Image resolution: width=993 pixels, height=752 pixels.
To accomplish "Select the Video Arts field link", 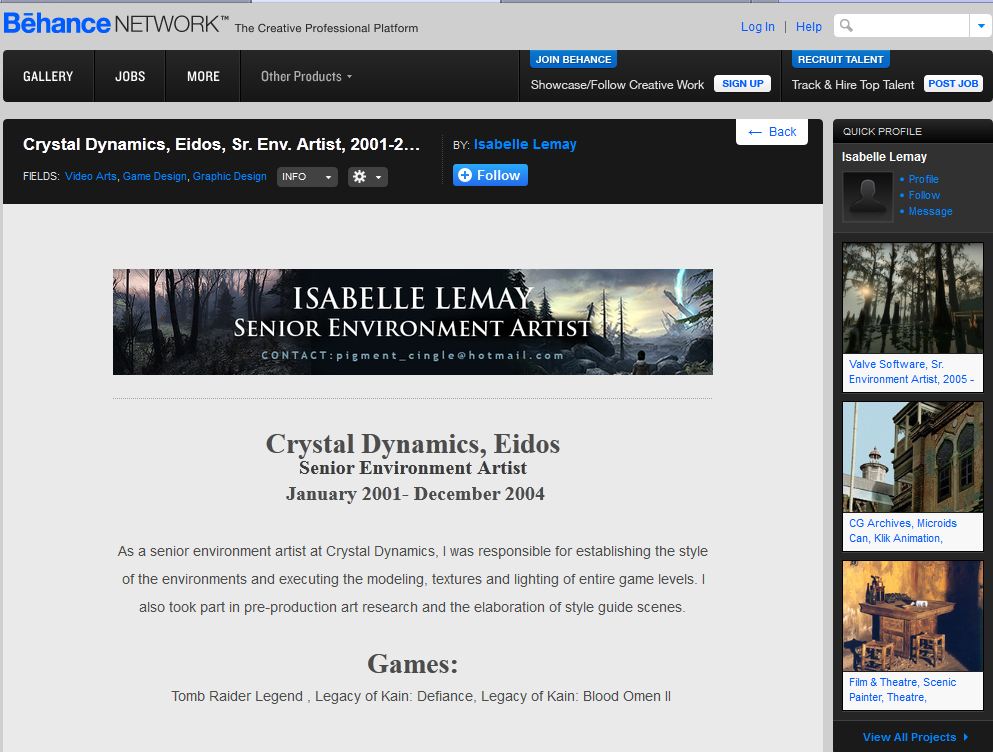I will [x=91, y=176].
